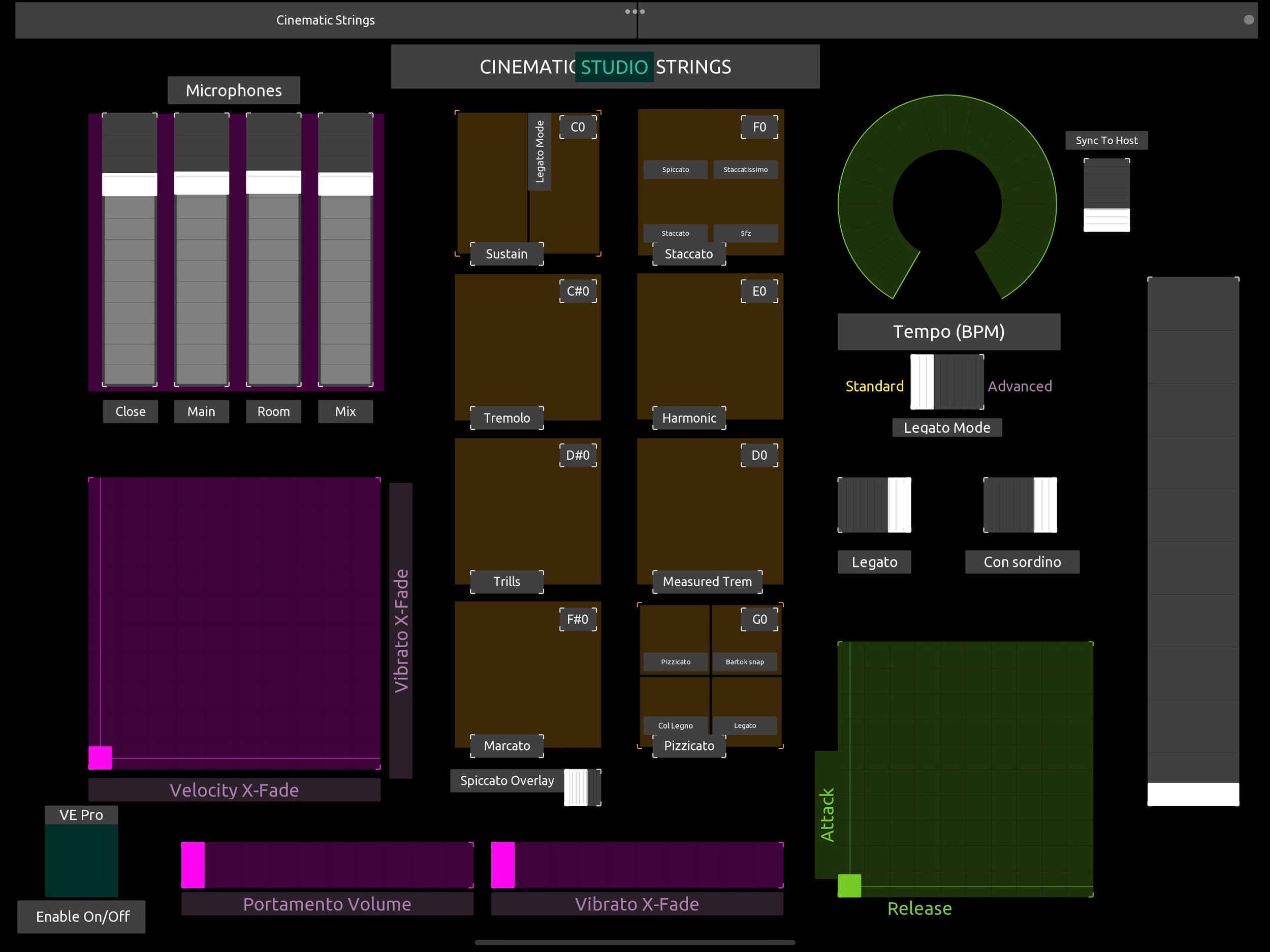Click the Con sordino label

point(1022,561)
